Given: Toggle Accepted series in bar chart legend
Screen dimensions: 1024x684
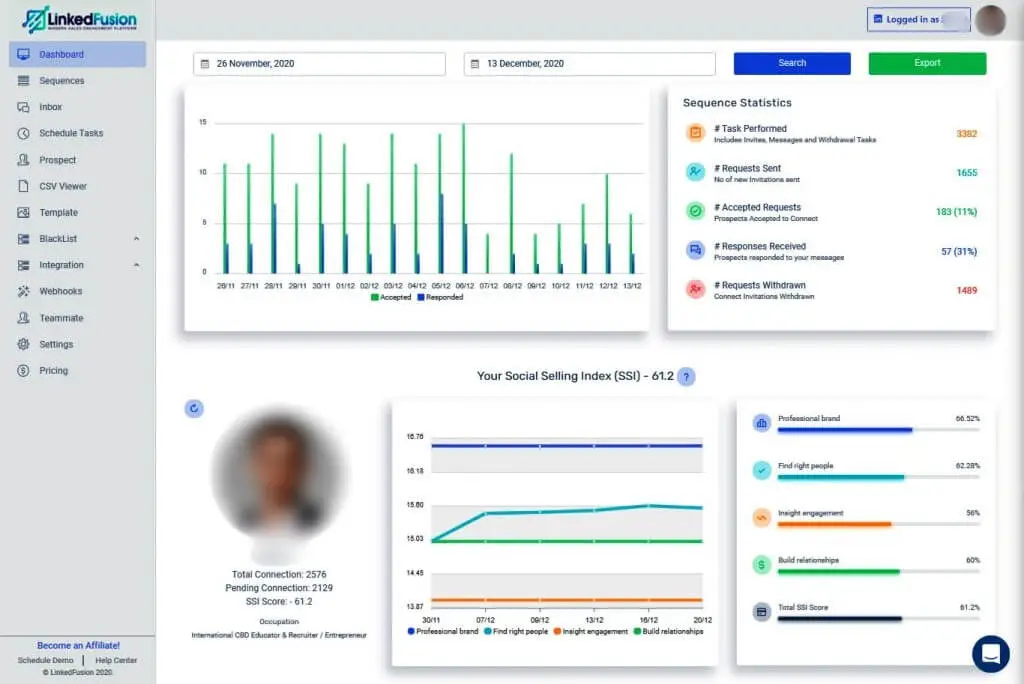Looking at the screenshot, I should (391, 297).
